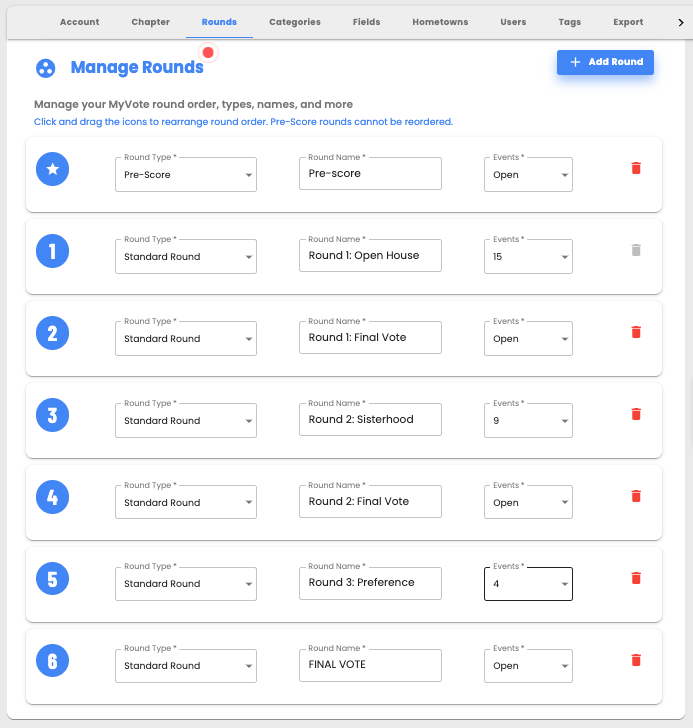The image size is (693, 728).
Task: Click the right arrow to view more tabs
Action: coord(680,22)
